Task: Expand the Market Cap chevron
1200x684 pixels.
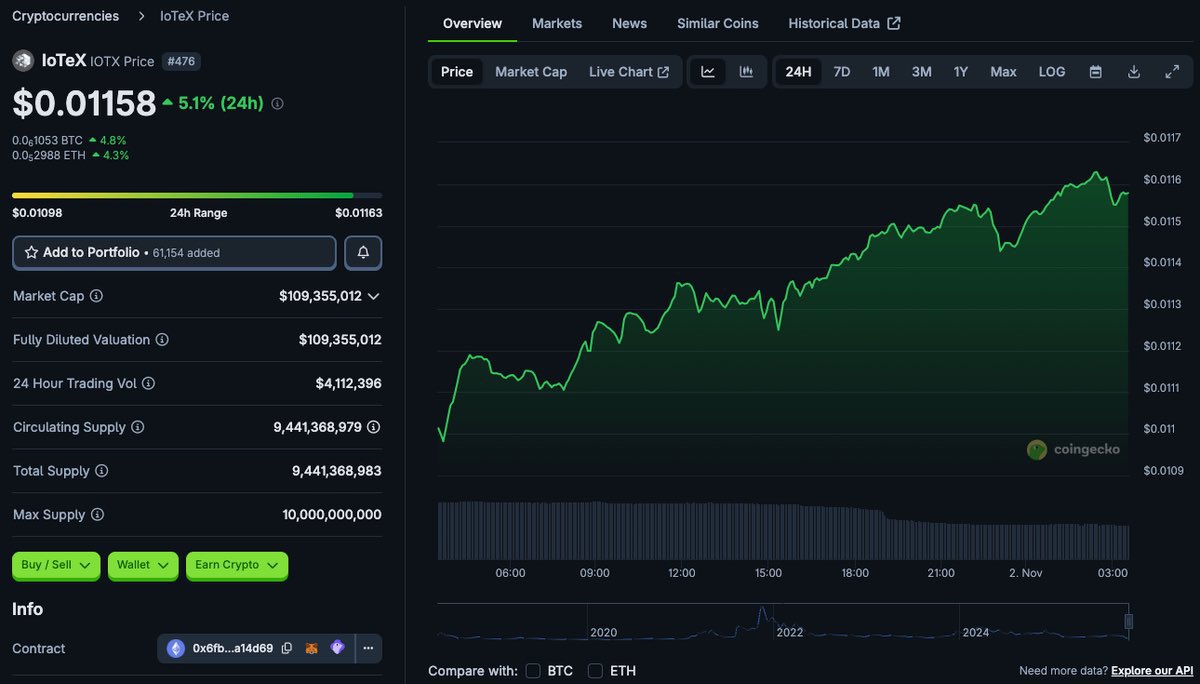Action: tap(374, 296)
